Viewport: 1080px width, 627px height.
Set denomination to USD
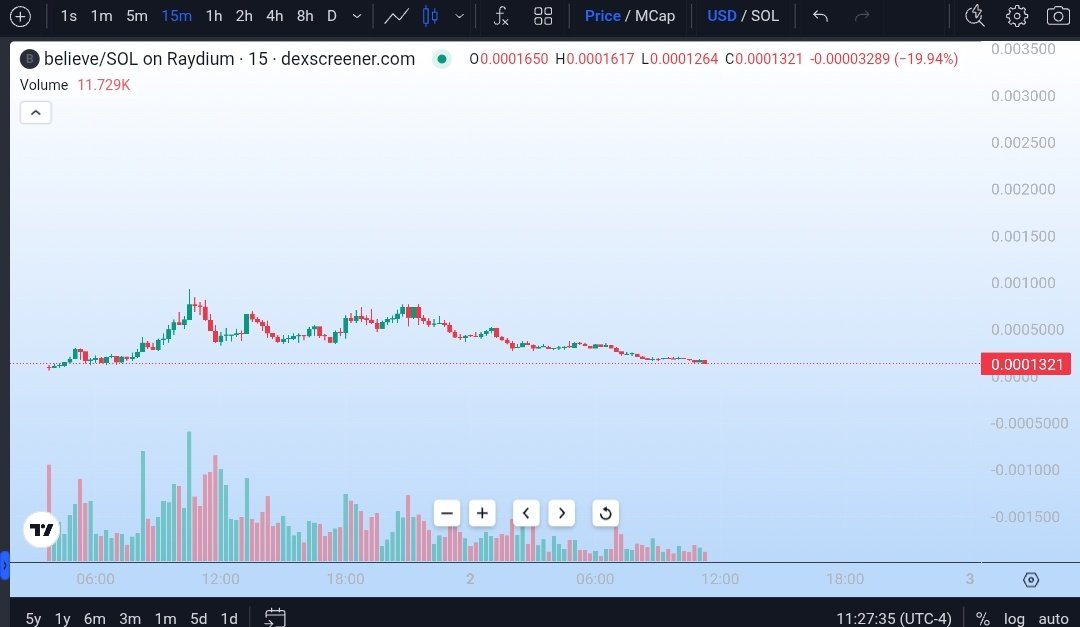tap(722, 16)
